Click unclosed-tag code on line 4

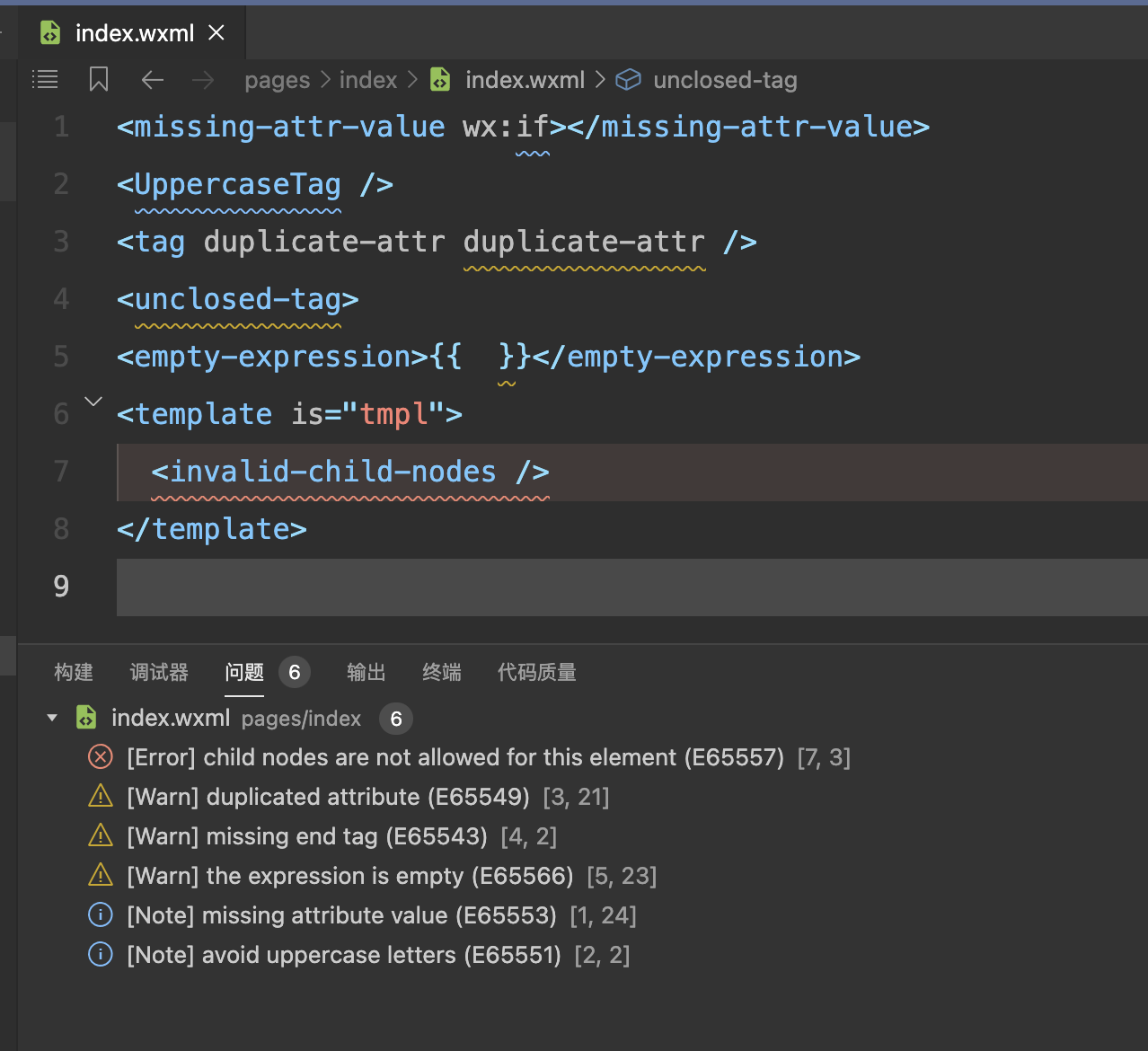[237, 299]
